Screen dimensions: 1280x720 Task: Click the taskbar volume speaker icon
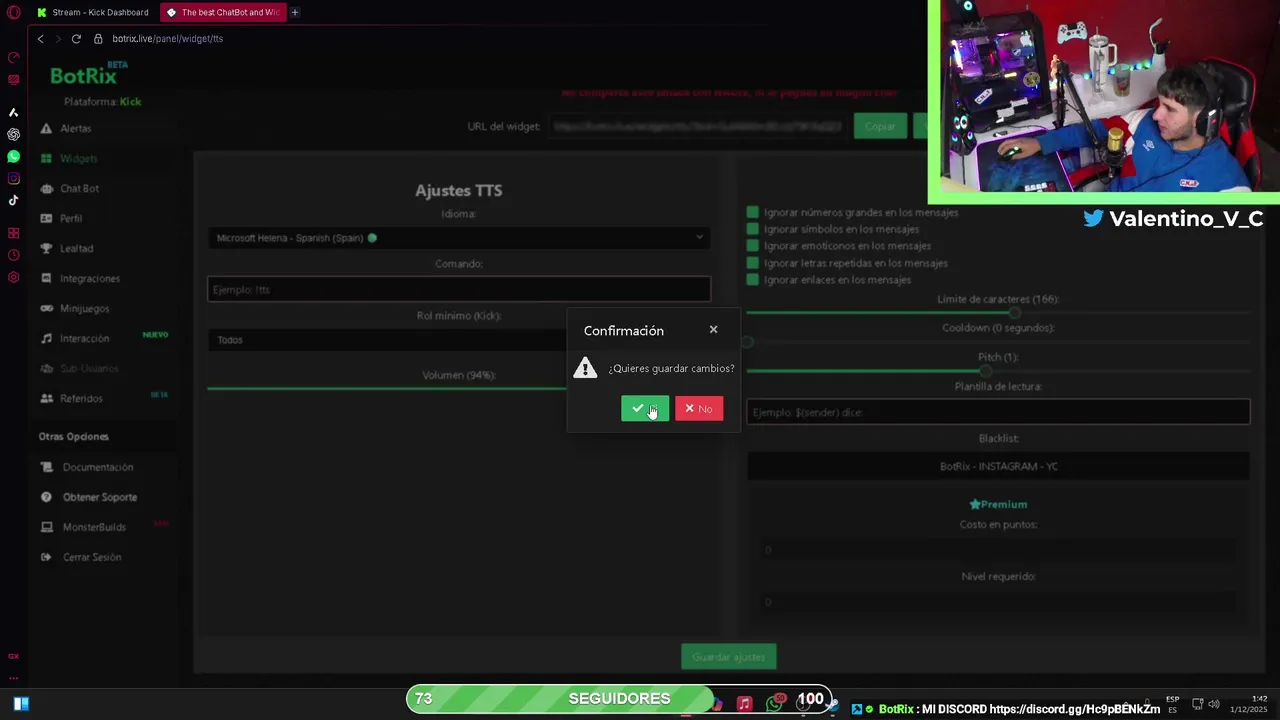pyautogui.click(x=1213, y=704)
